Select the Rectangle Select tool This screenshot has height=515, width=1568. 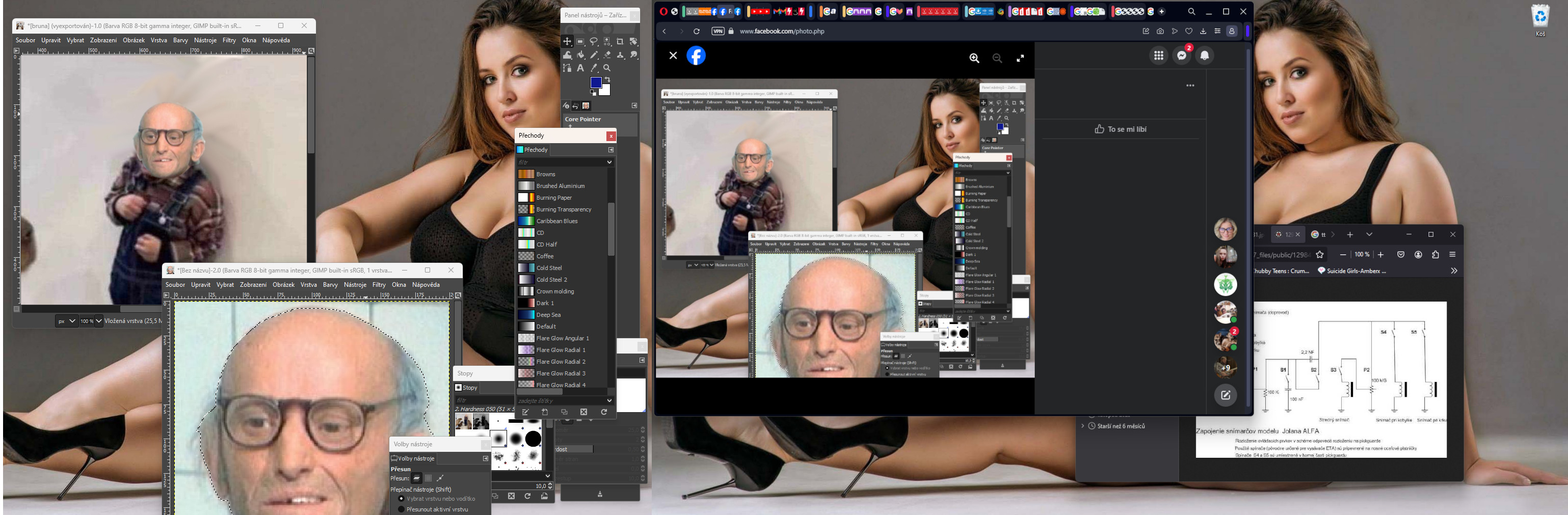[581, 41]
